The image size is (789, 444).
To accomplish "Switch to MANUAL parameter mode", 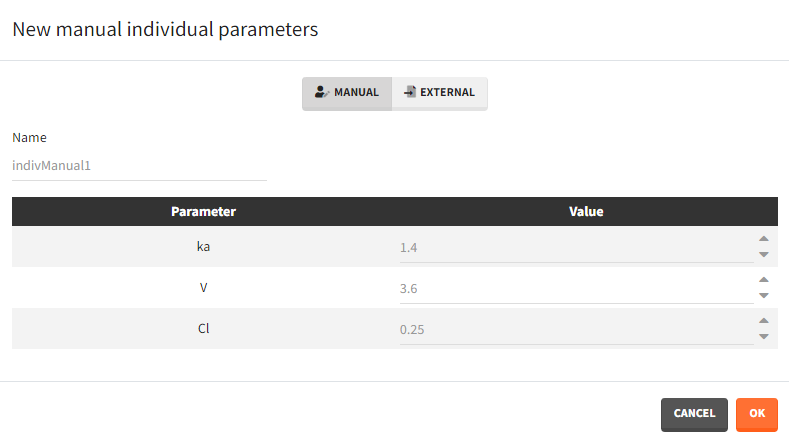I will coord(347,93).
